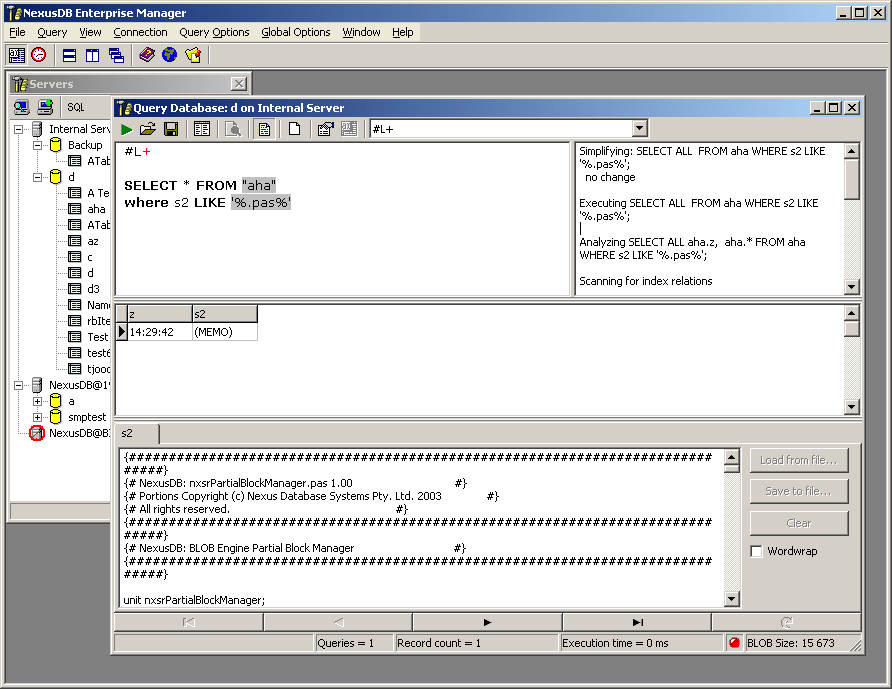Click the table icon of the aha table

[75, 209]
